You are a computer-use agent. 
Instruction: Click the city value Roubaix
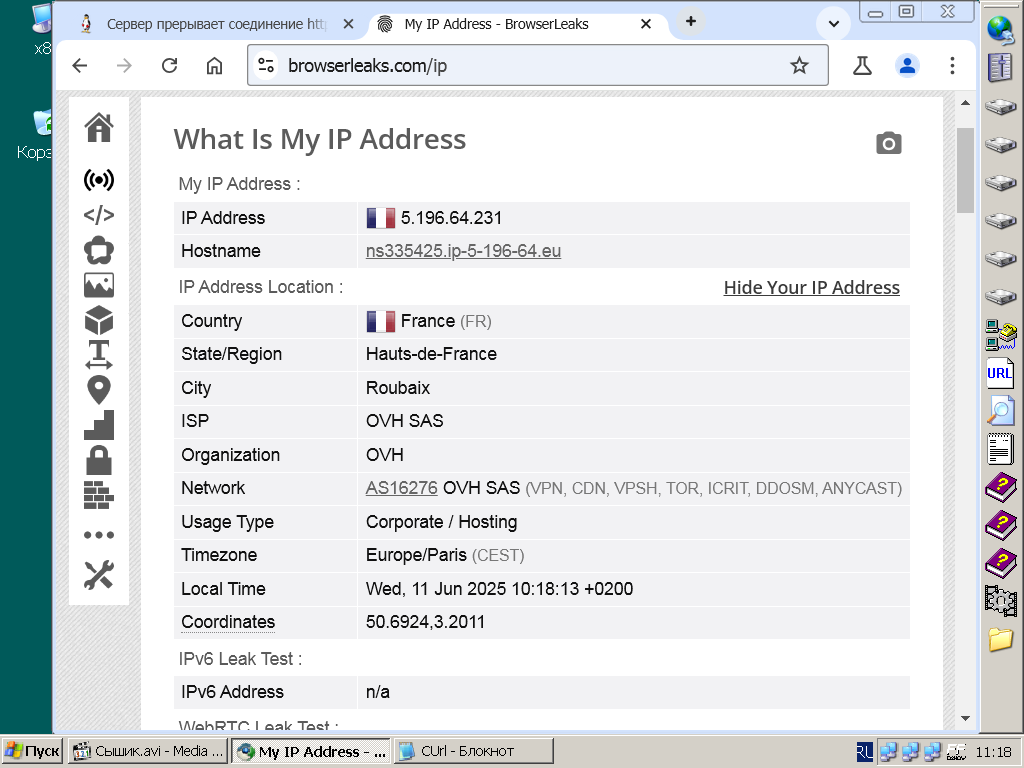(x=398, y=388)
